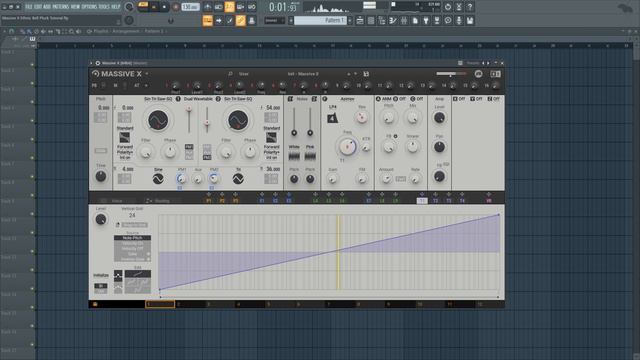Click the macro 1 knob in Massive X header
The image size is (640, 360).
(176, 86)
